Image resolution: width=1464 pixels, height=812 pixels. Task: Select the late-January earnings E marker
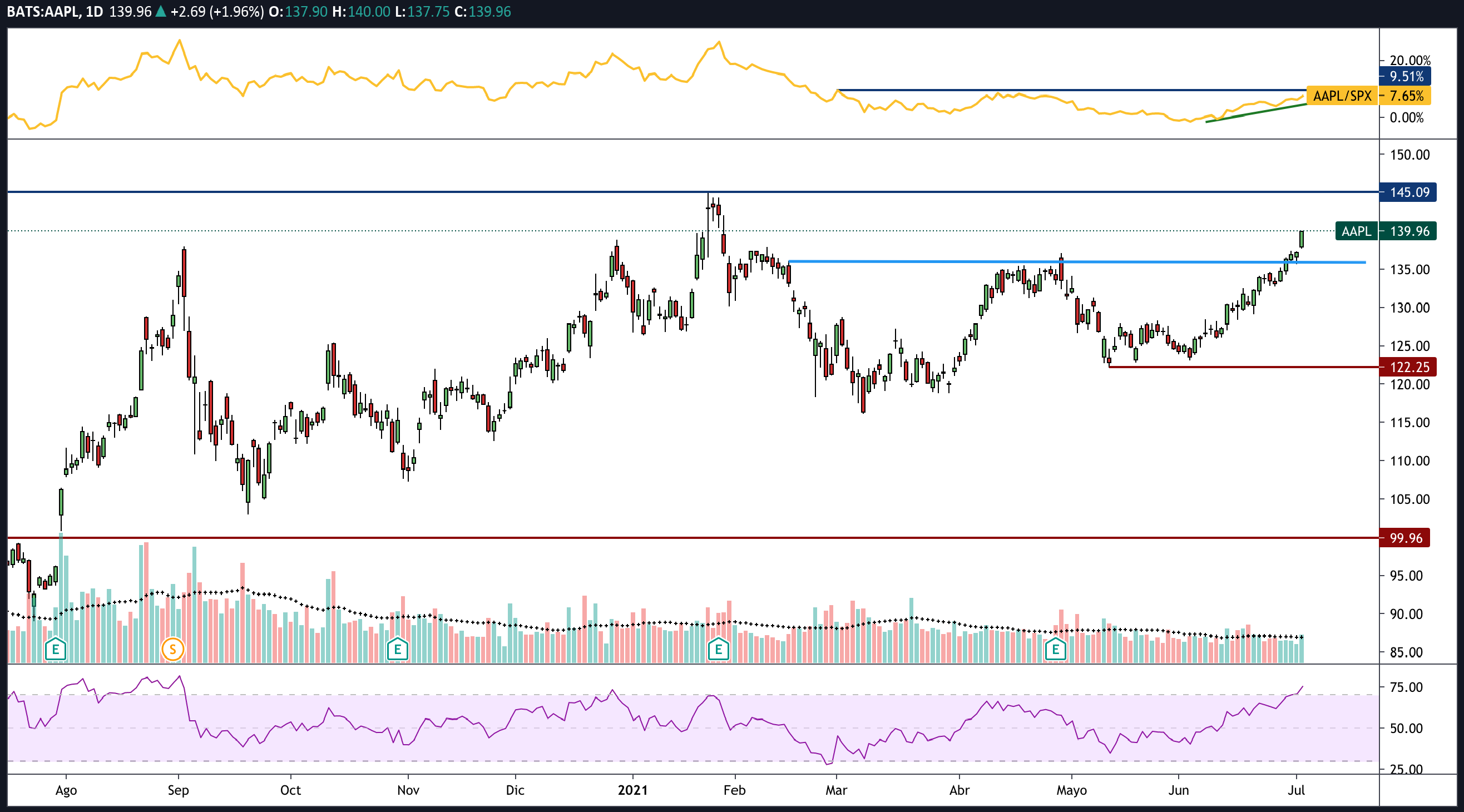tap(718, 648)
